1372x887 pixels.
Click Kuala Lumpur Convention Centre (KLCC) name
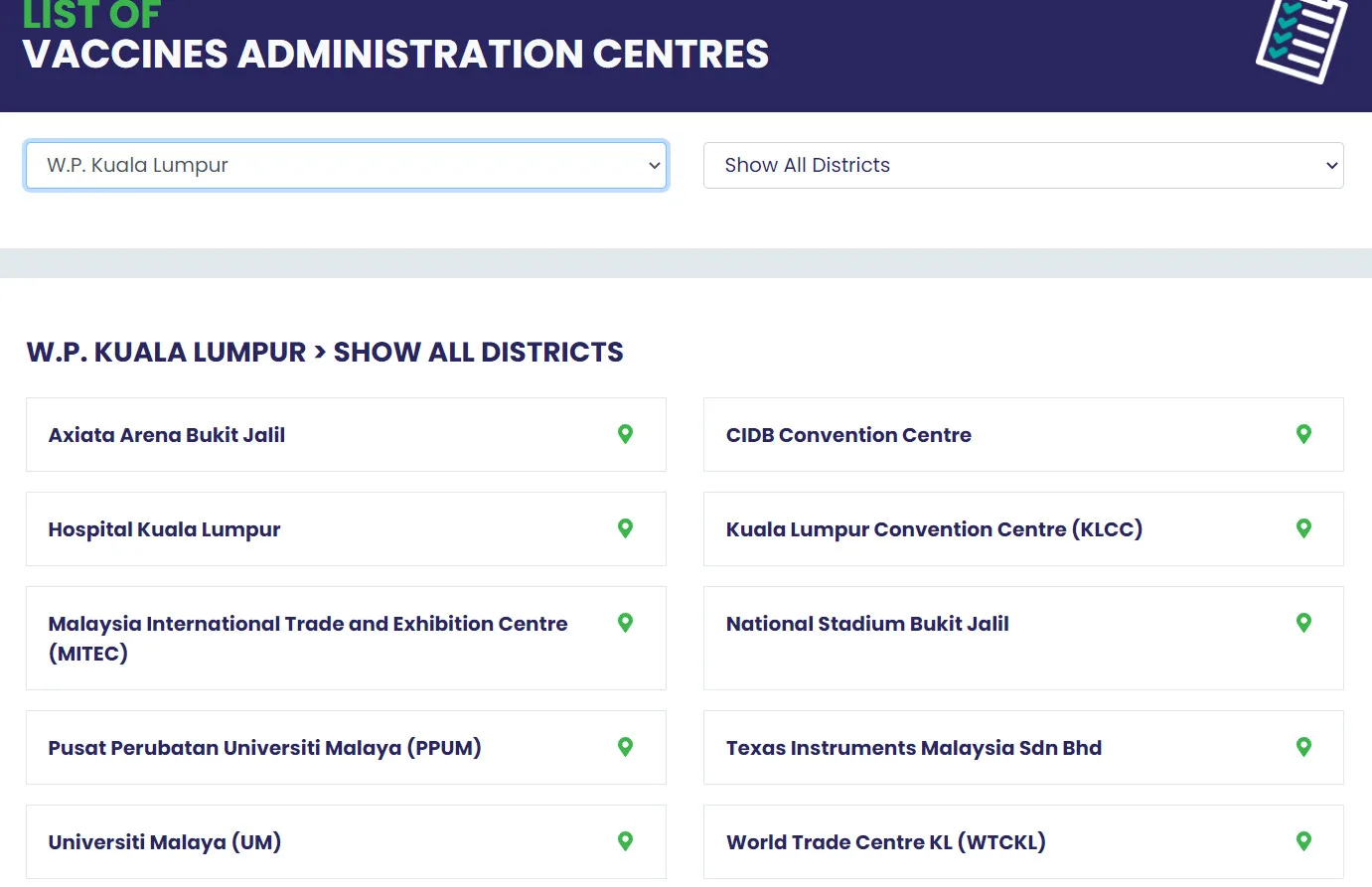[934, 529]
